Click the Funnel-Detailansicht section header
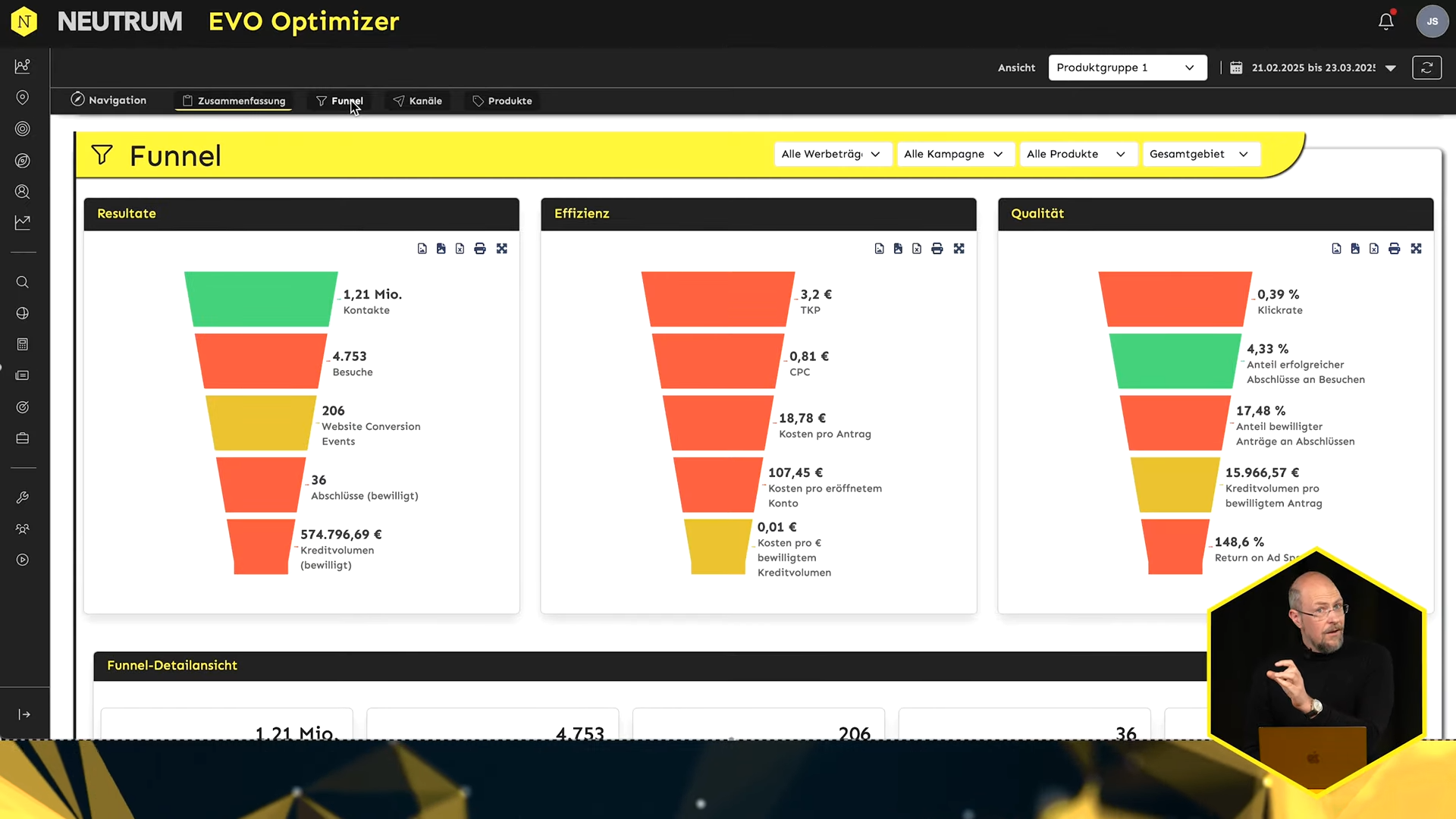 coord(650,666)
